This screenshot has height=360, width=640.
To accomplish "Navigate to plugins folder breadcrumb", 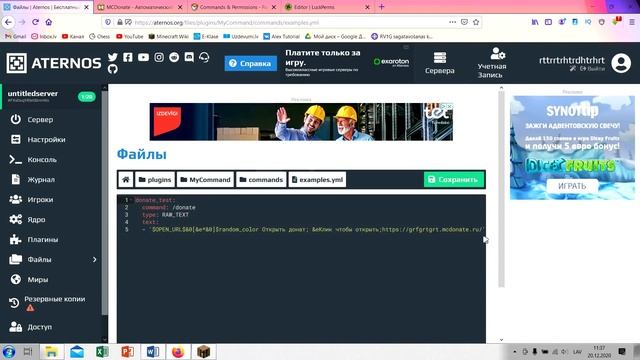I will click(155, 180).
